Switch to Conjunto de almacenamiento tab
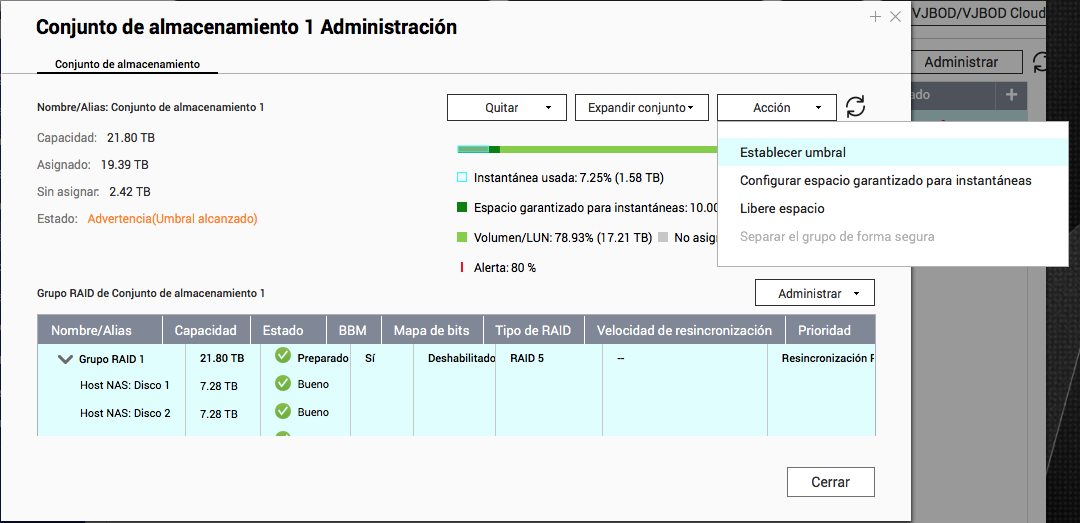The width and height of the screenshot is (1080, 523). [127, 64]
